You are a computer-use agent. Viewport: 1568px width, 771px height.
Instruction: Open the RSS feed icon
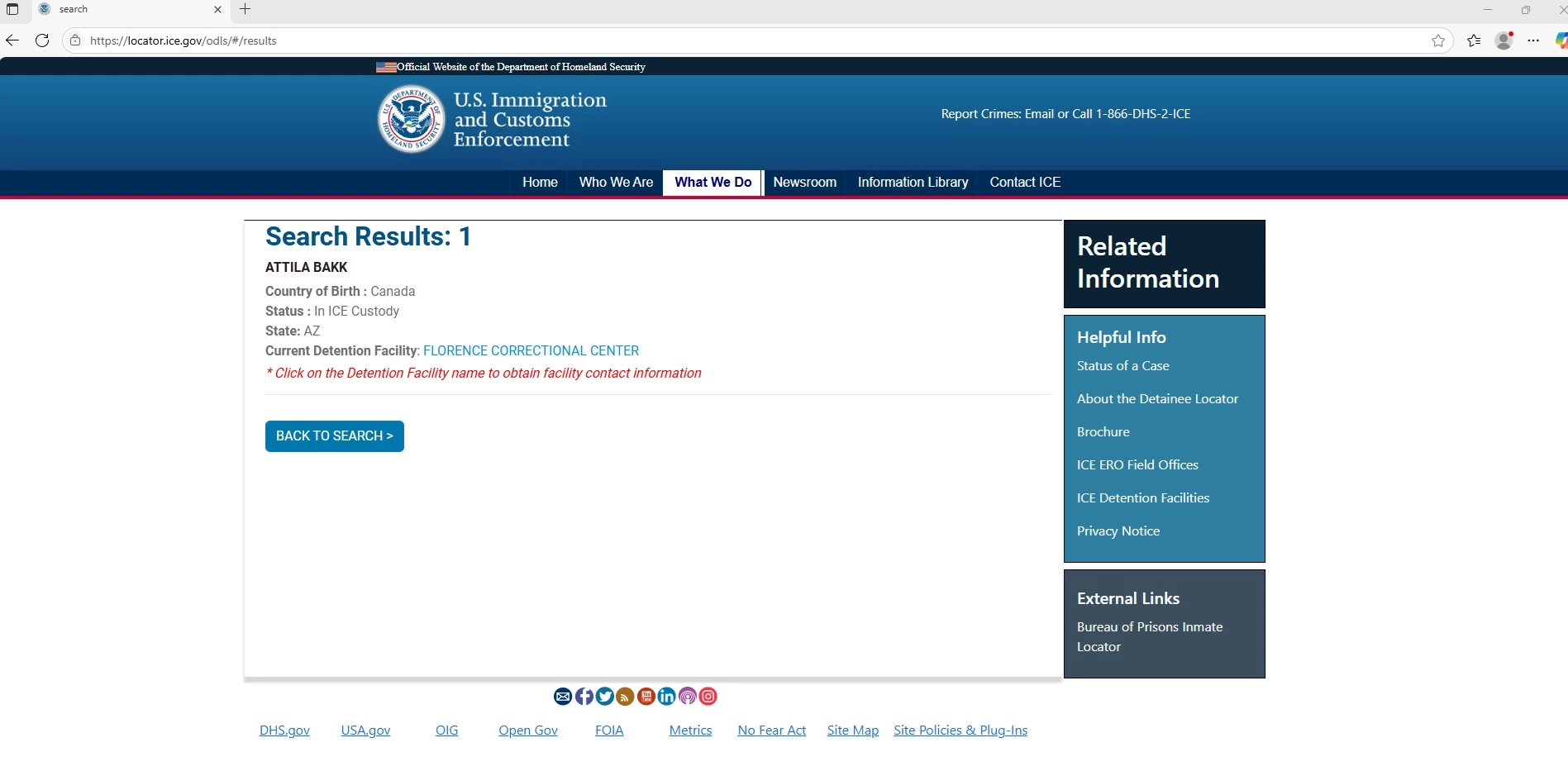625,697
